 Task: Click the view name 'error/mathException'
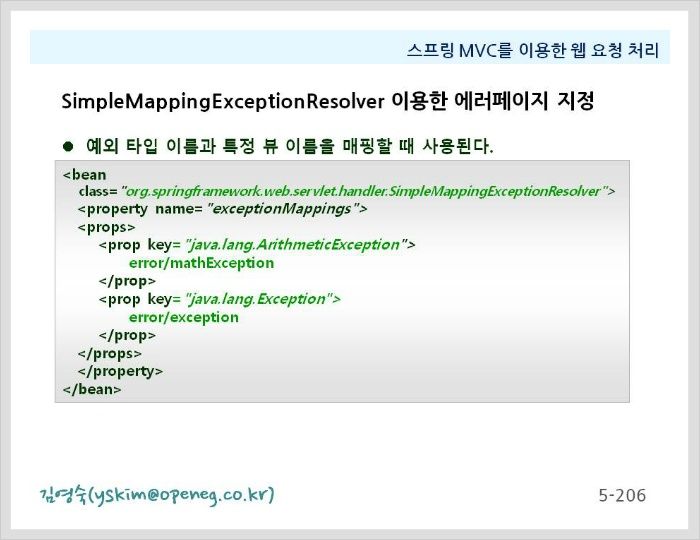click(x=201, y=263)
